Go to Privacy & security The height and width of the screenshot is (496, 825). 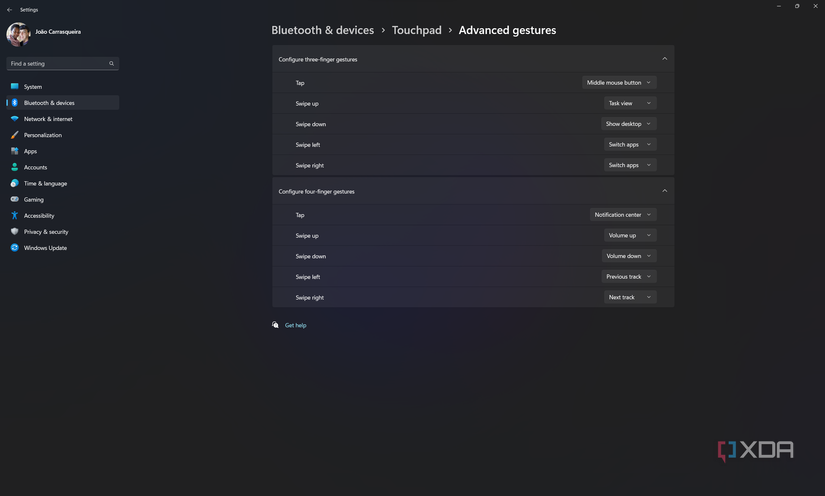pos(46,231)
